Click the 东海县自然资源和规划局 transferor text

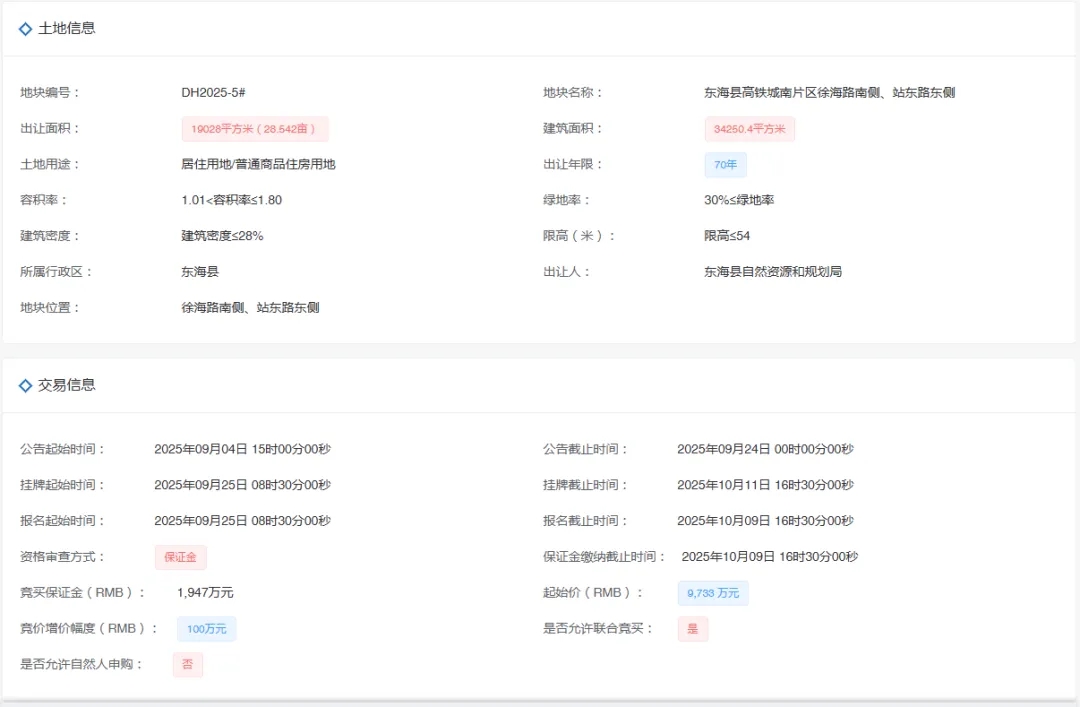pos(772,272)
